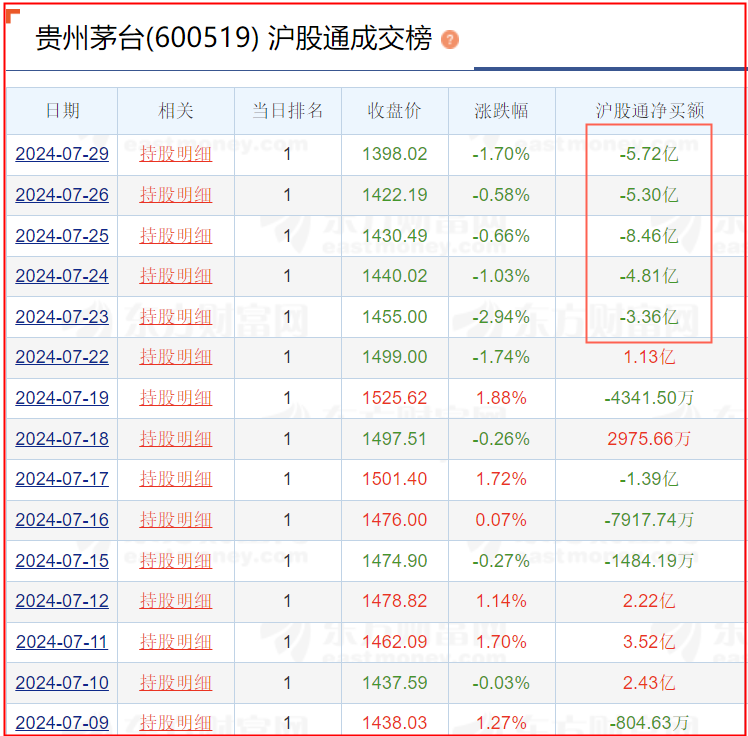748x736 pixels.
Task: Select net buy value -7917.74万
Action: pyautogui.click(x=649, y=520)
